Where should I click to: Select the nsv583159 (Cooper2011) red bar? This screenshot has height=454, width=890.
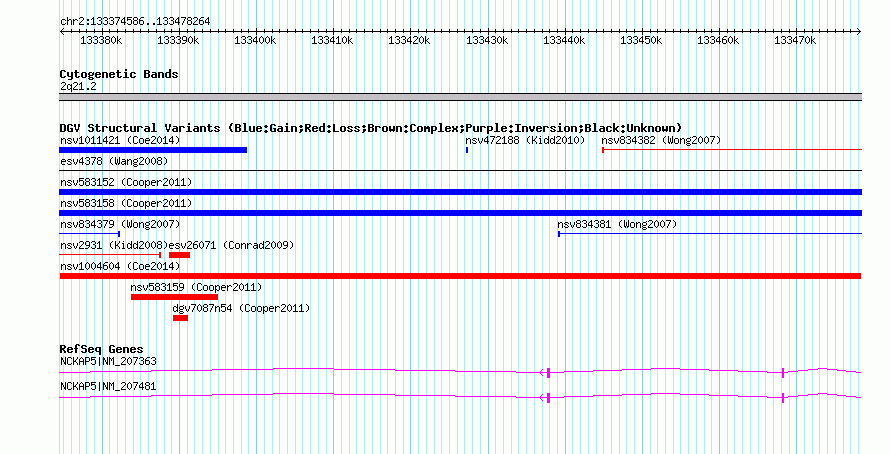[x=174, y=297]
